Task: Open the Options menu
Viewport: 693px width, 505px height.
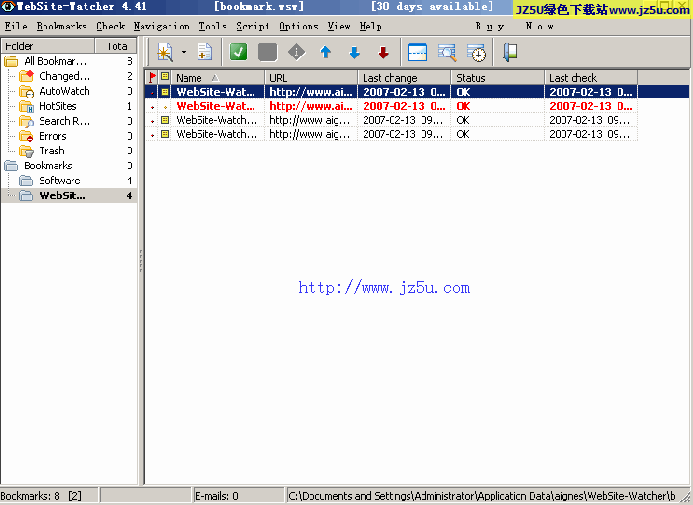Action: pyautogui.click(x=298, y=26)
